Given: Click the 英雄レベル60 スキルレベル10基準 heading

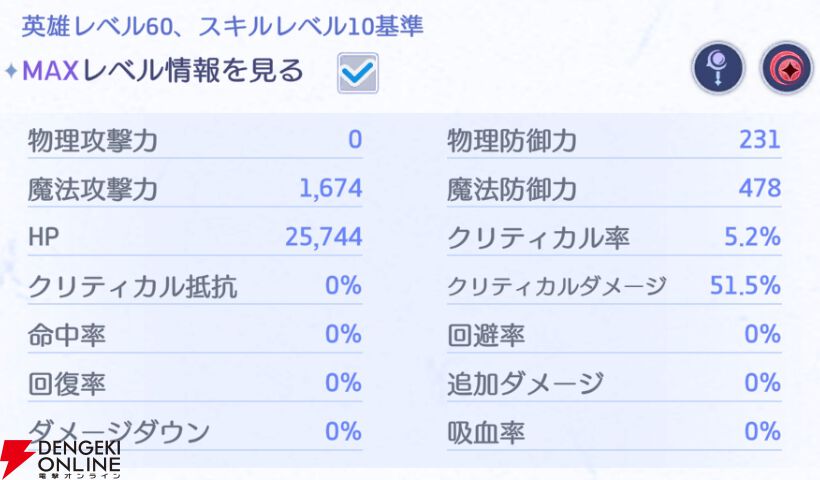Looking at the screenshot, I should tap(222, 27).
